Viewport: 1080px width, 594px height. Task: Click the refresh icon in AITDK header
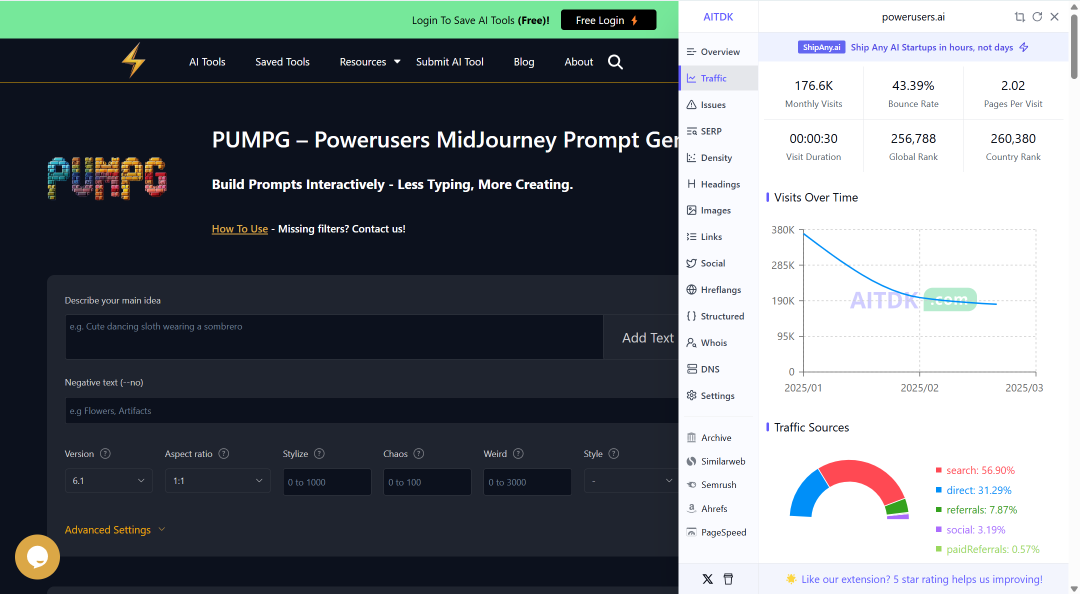click(1037, 17)
